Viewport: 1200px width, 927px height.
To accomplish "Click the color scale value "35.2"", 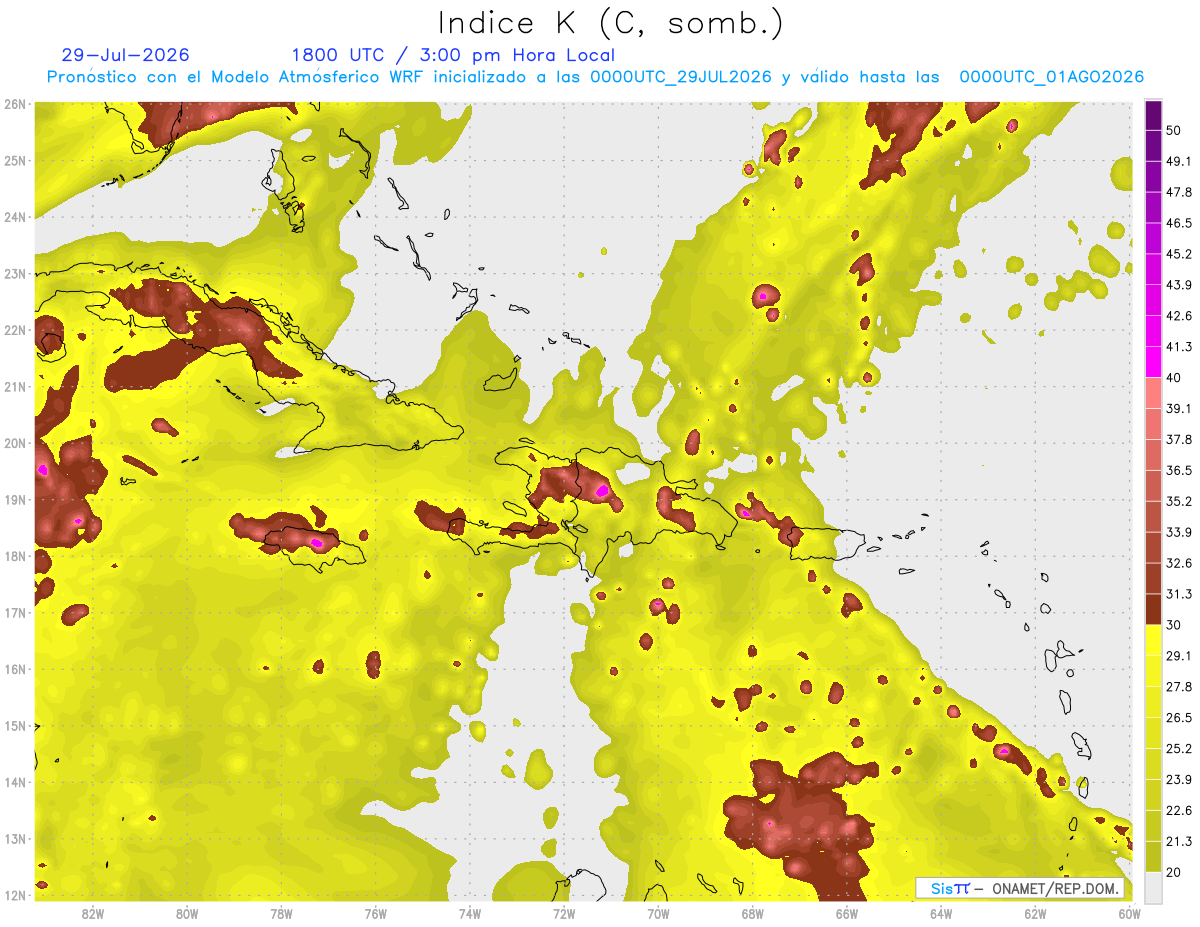I will (1179, 501).
